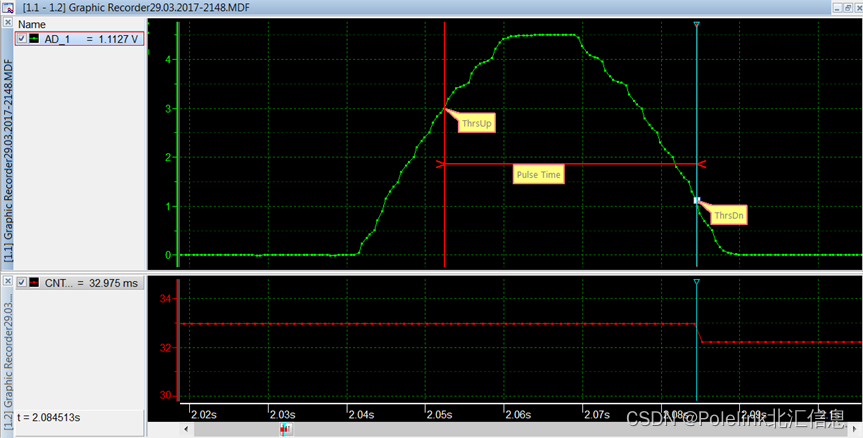The height and width of the screenshot is (438, 863).
Task: Click the Name column header
Action: [32, 24]
